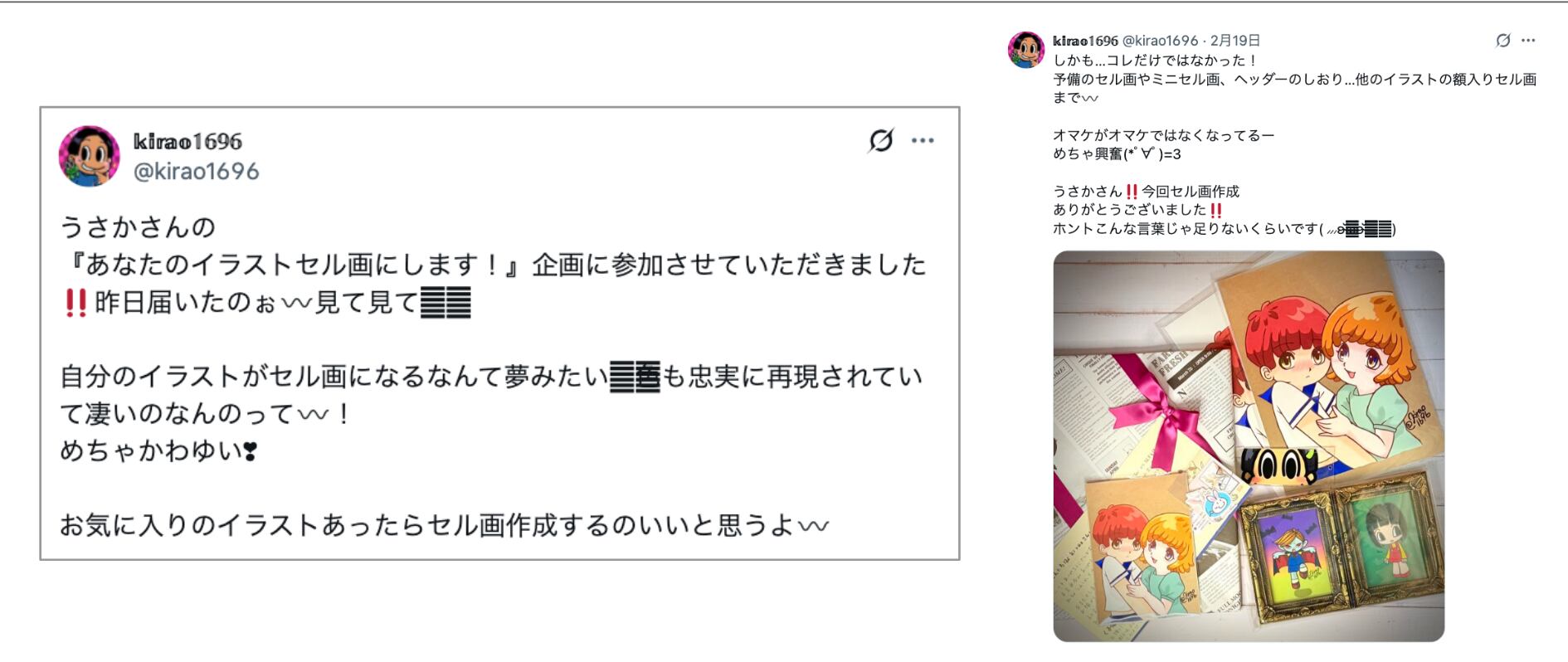Click the @kirao1696 handle beside the date

click(1161, 40)
